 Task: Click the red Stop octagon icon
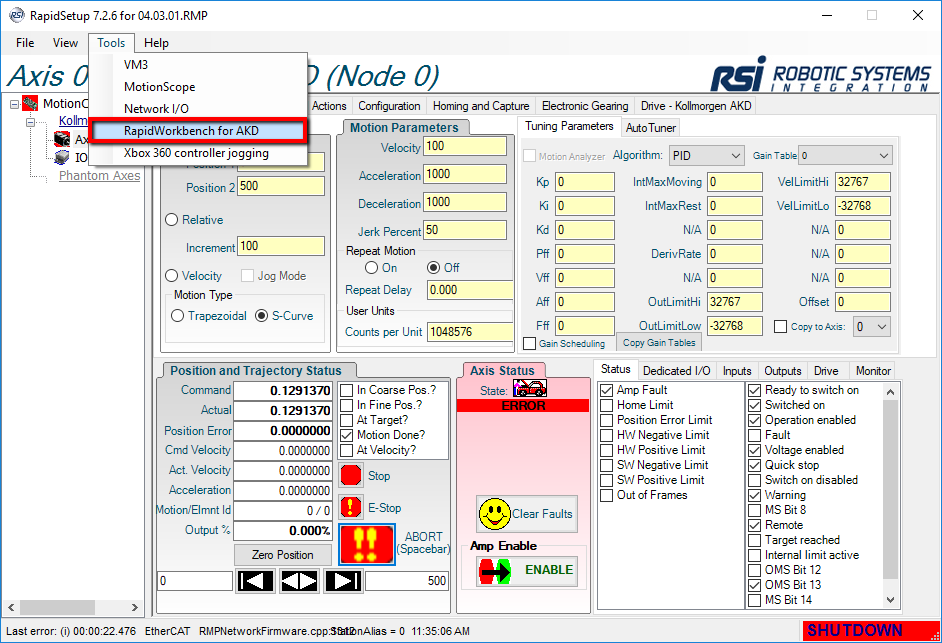point(351,475)
